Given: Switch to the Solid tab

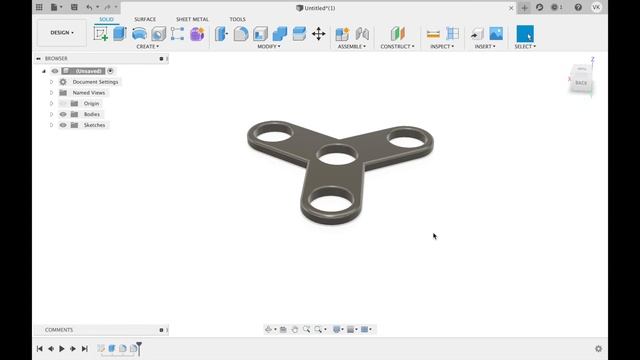Looking at the screenshot, I should tap(106, 19).
